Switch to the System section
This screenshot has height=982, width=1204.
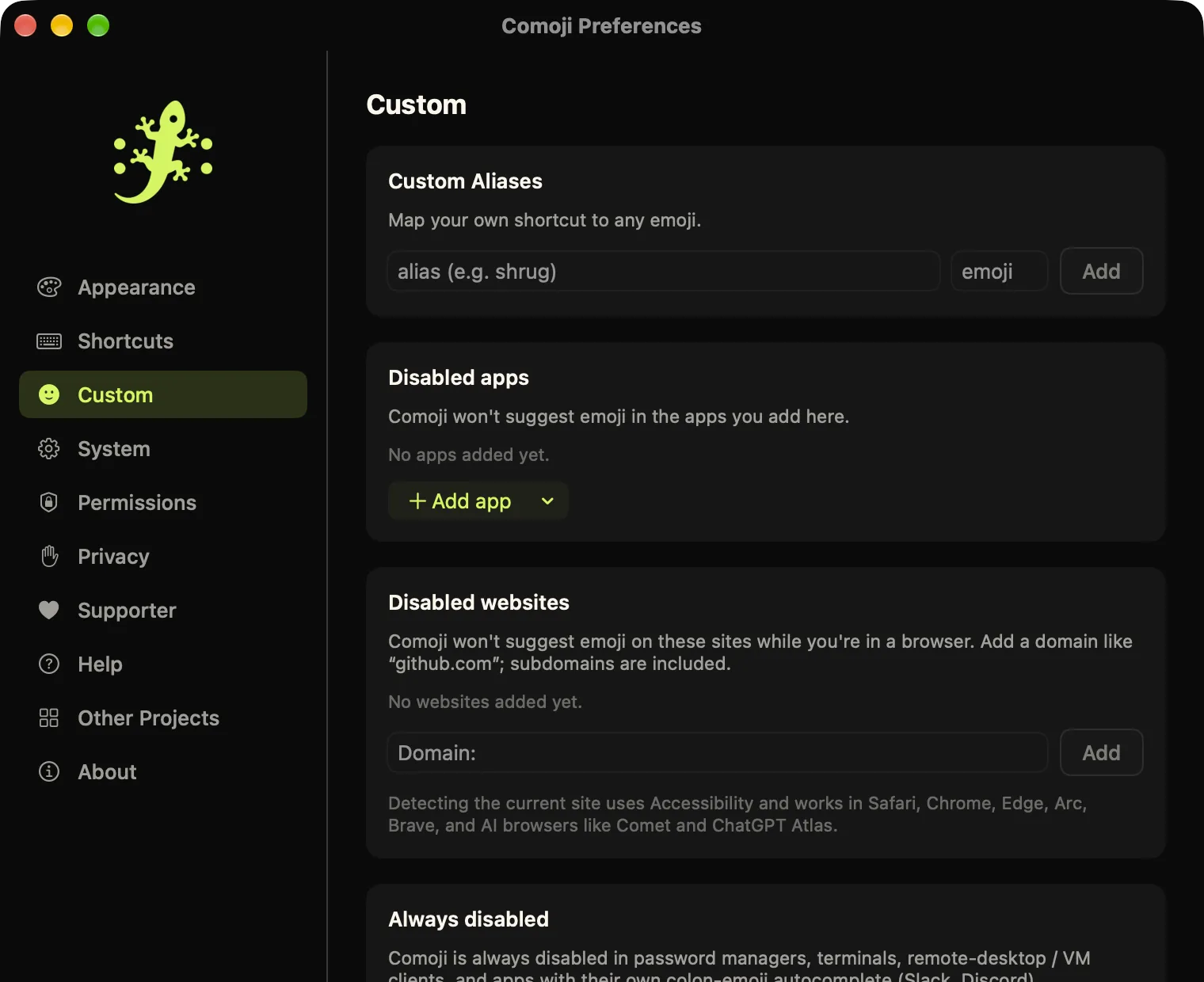point(163,449)
